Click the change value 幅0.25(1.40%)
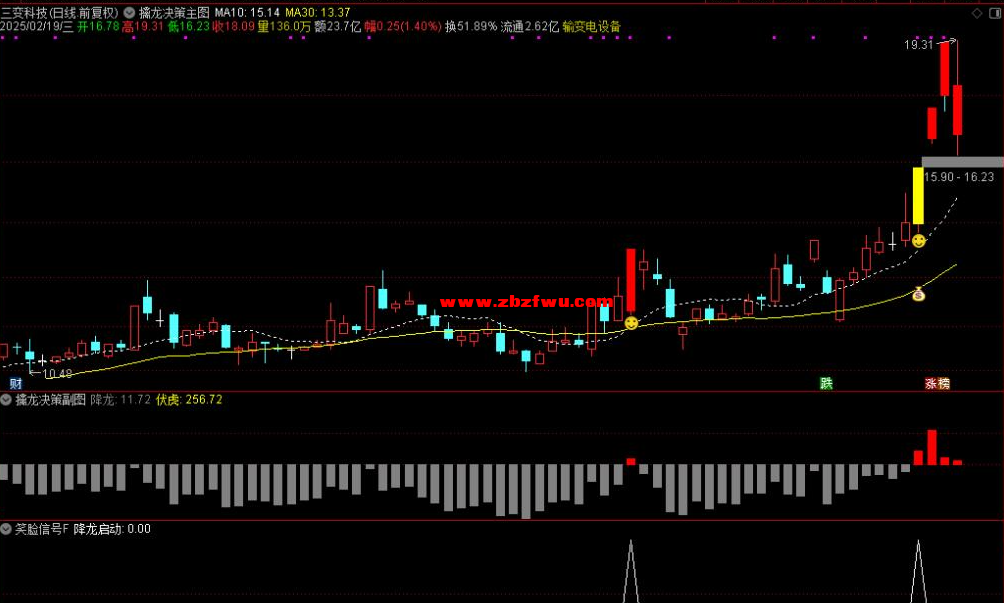This screenshot has height=603, width=1004. [403, 26]
